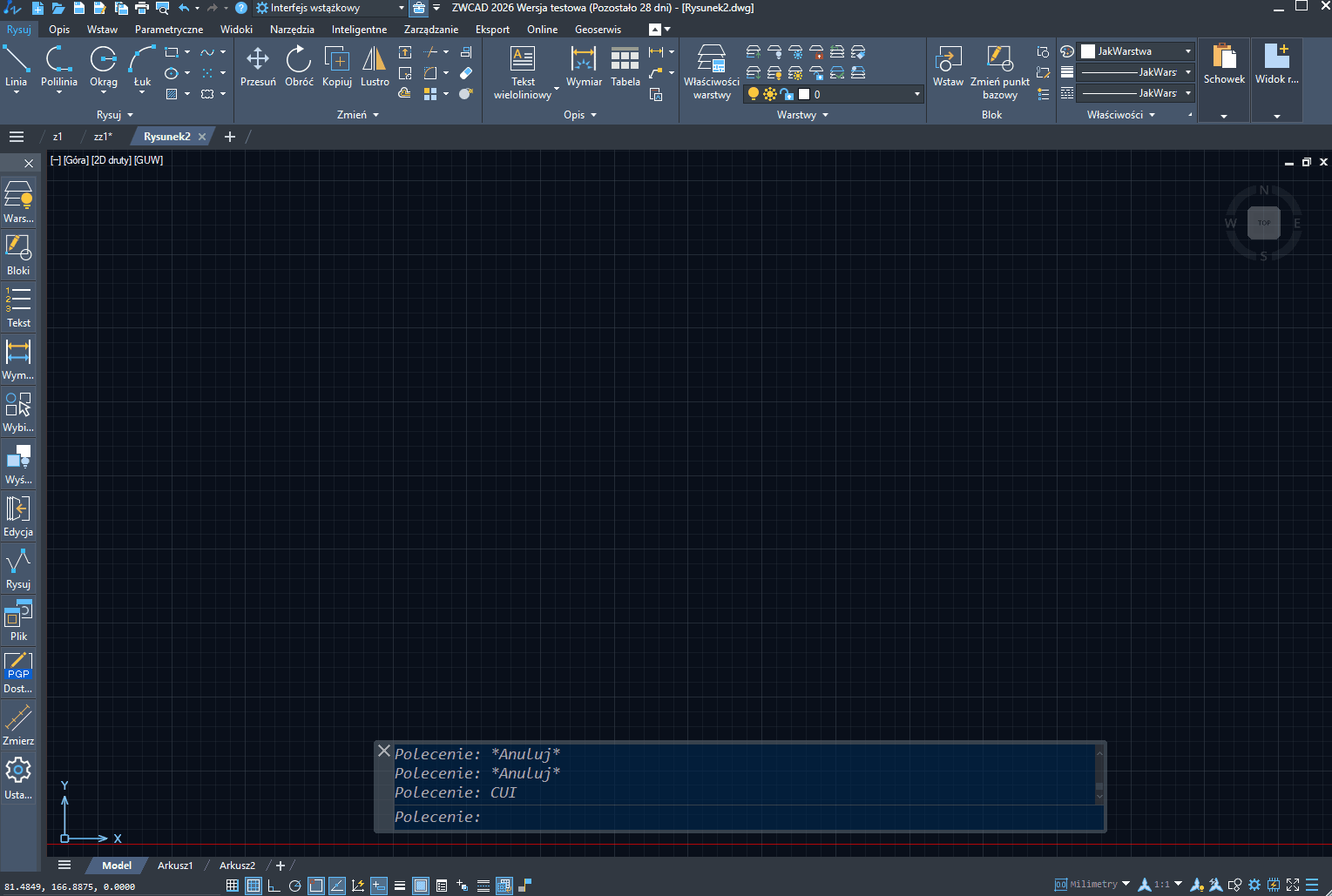Close the command line window
The width and height of the screenshot is (1332, 896).
click(x=384, y=751)
